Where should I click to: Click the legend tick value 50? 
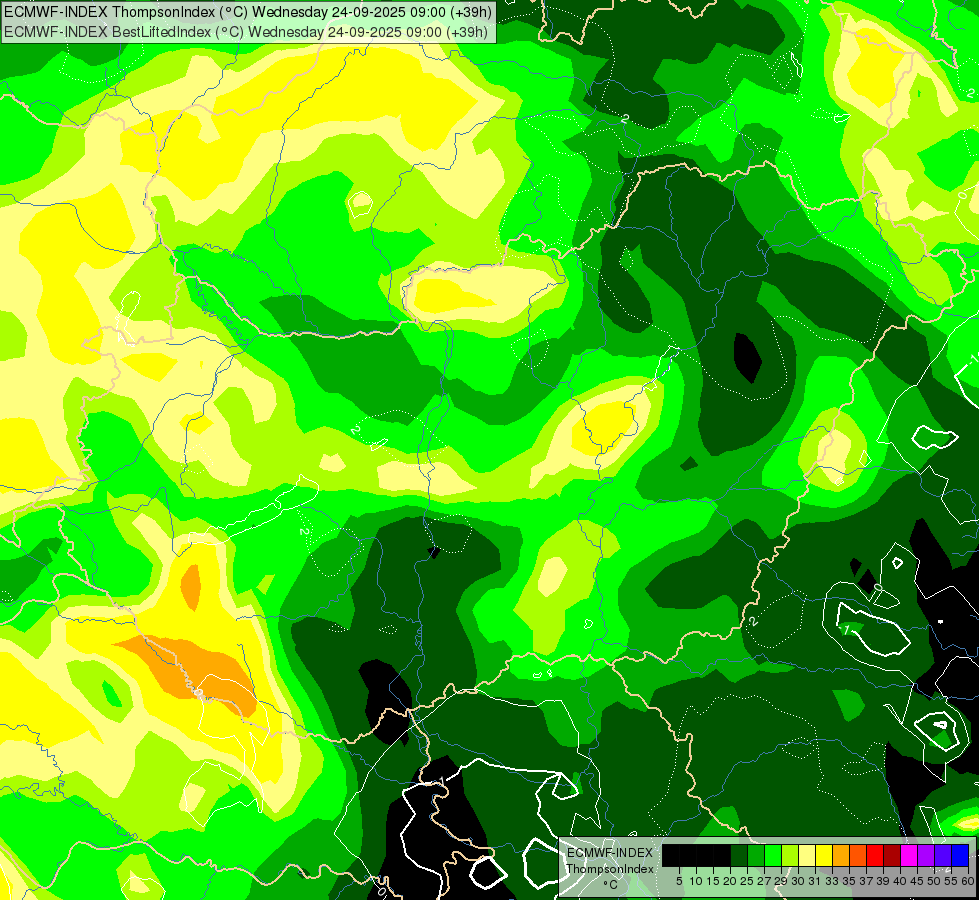click(x=935, y=881)
